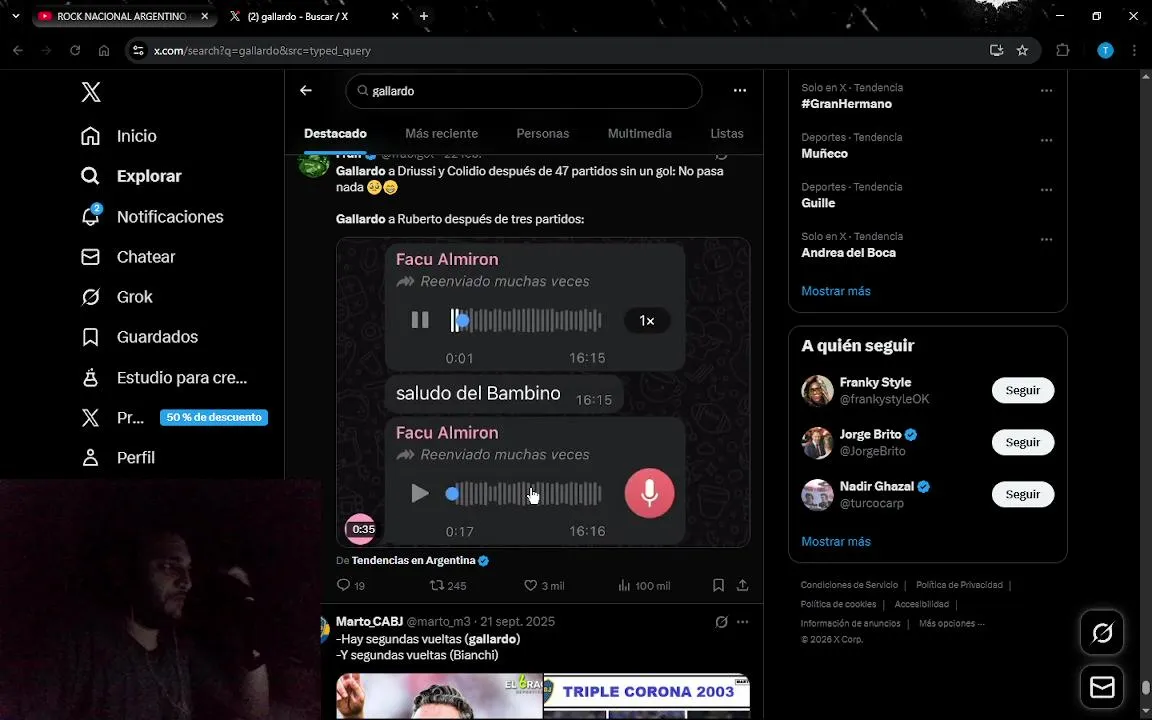Open options for Andrea del Boca trend
This screenshot has height=720, width=1152.
click(x=1046, y=240)
